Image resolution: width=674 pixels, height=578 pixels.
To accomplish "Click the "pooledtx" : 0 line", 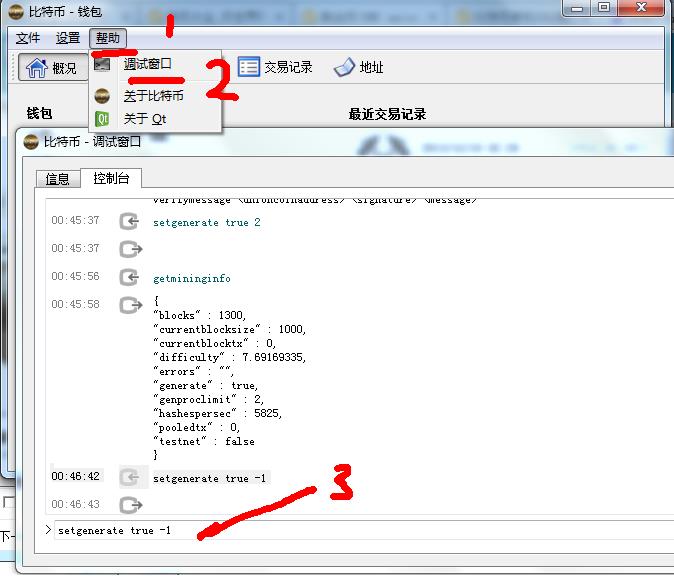I will pyautogui.click(x=196, y=428).
